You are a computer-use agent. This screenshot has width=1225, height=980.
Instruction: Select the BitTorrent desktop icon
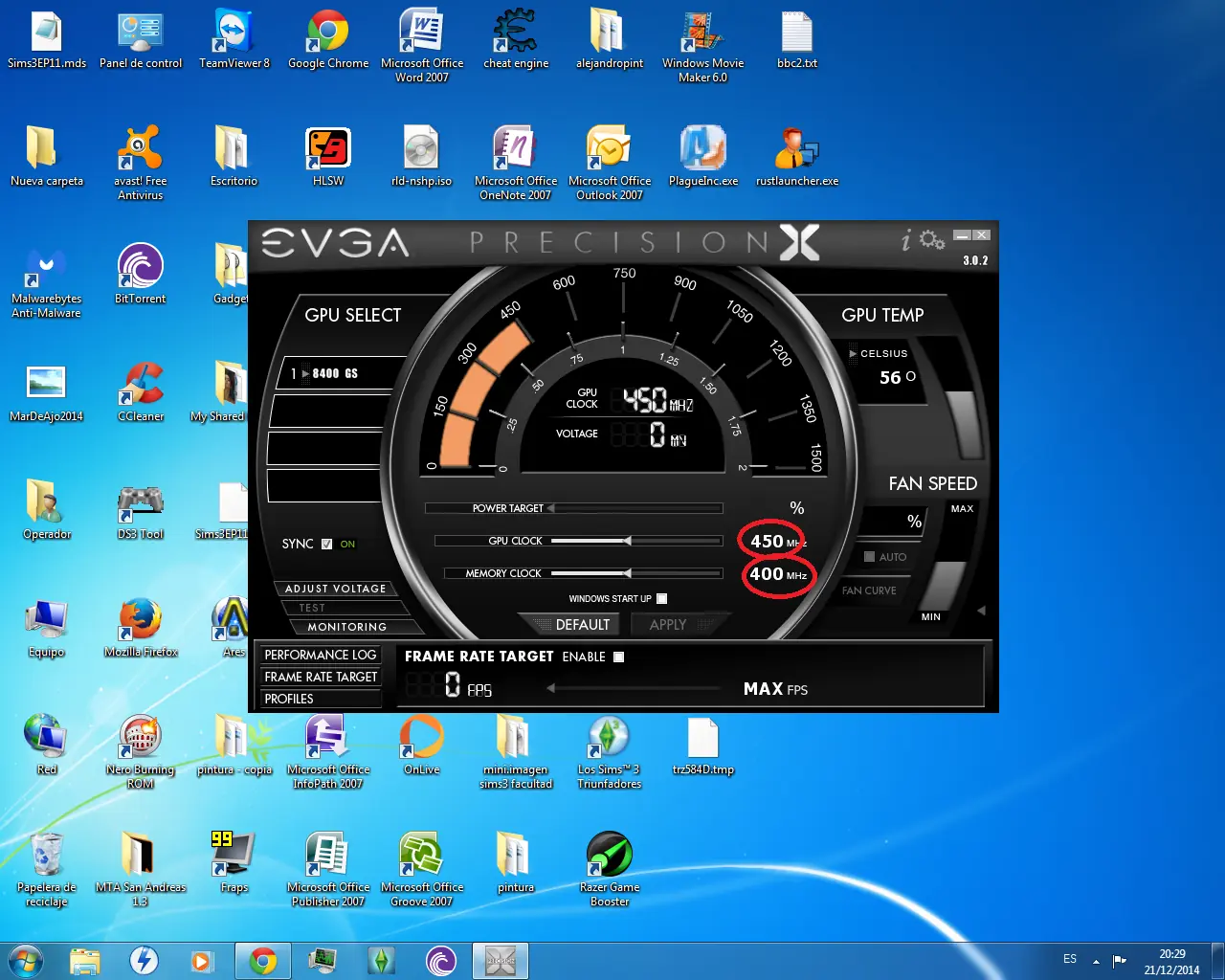tap(141, 275)
